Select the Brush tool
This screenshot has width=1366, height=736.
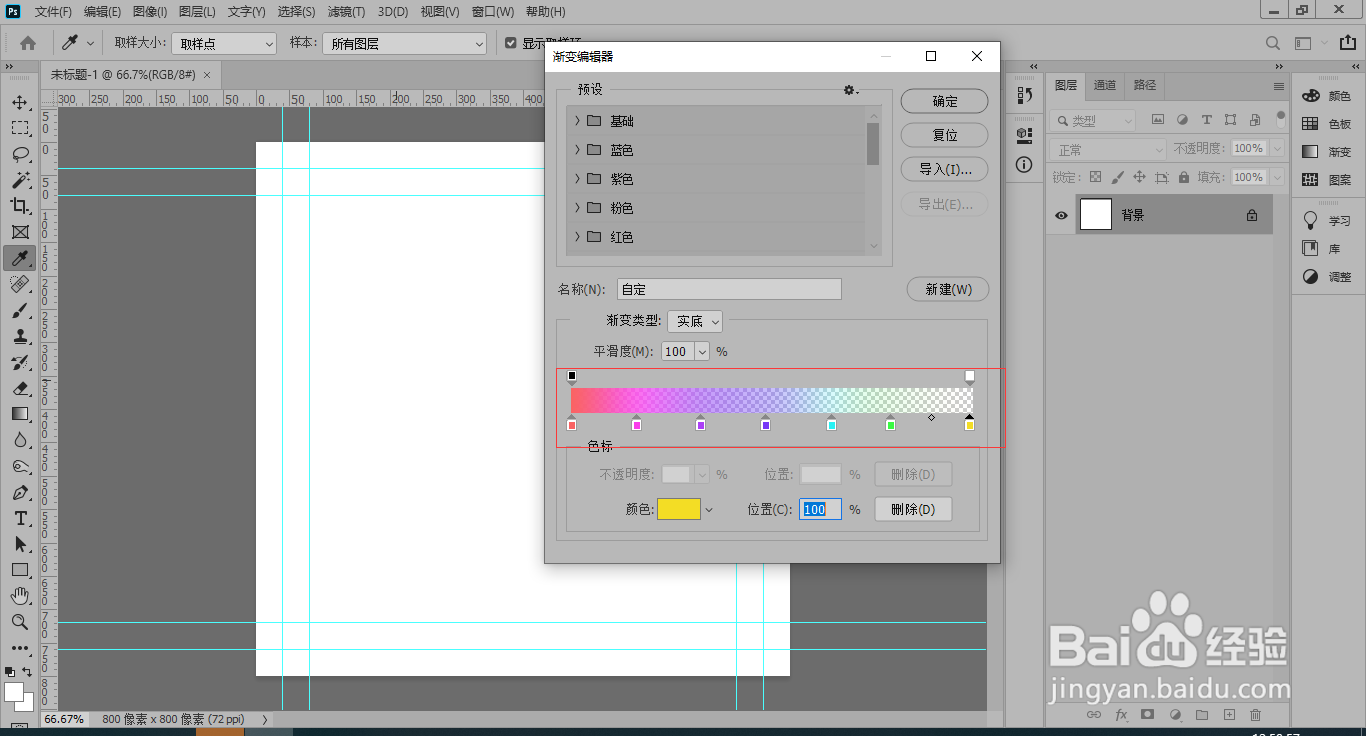click(x=20, y=310)
